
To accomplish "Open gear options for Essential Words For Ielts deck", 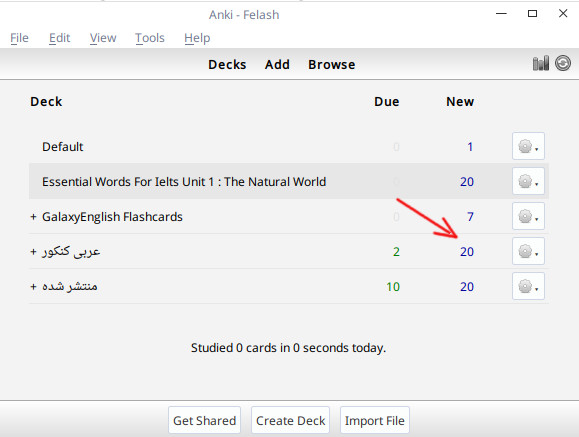I will pos(528,181).
